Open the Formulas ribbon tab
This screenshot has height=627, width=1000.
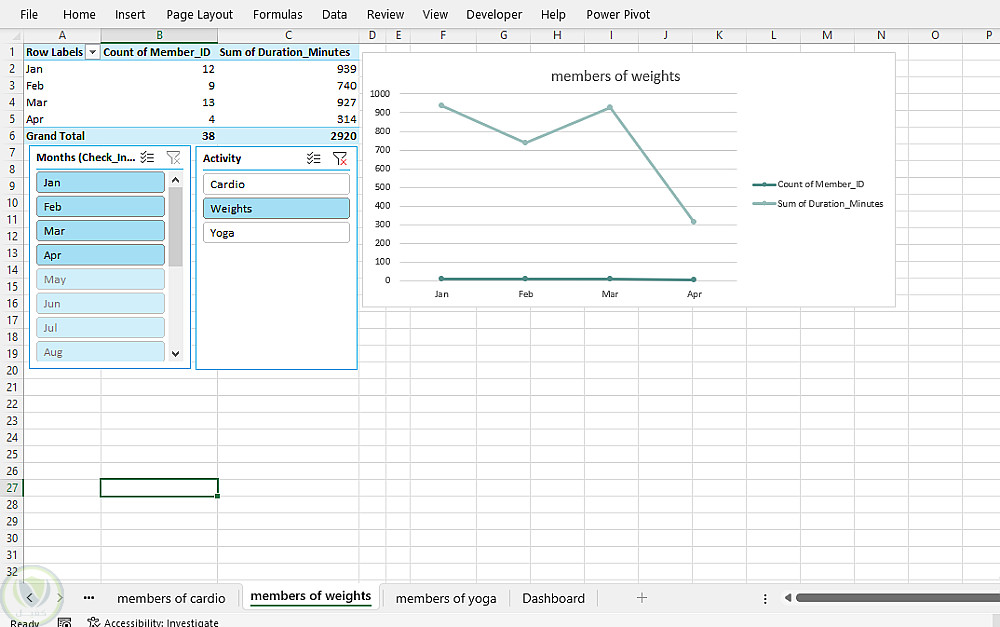coord(277,14)
